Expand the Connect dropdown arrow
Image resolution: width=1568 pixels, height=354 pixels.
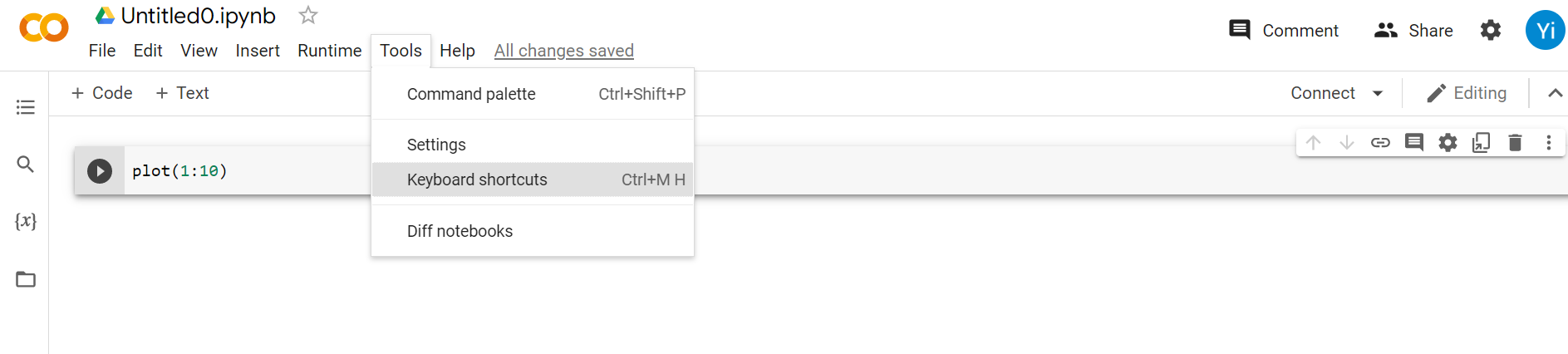click(1378, 94)
